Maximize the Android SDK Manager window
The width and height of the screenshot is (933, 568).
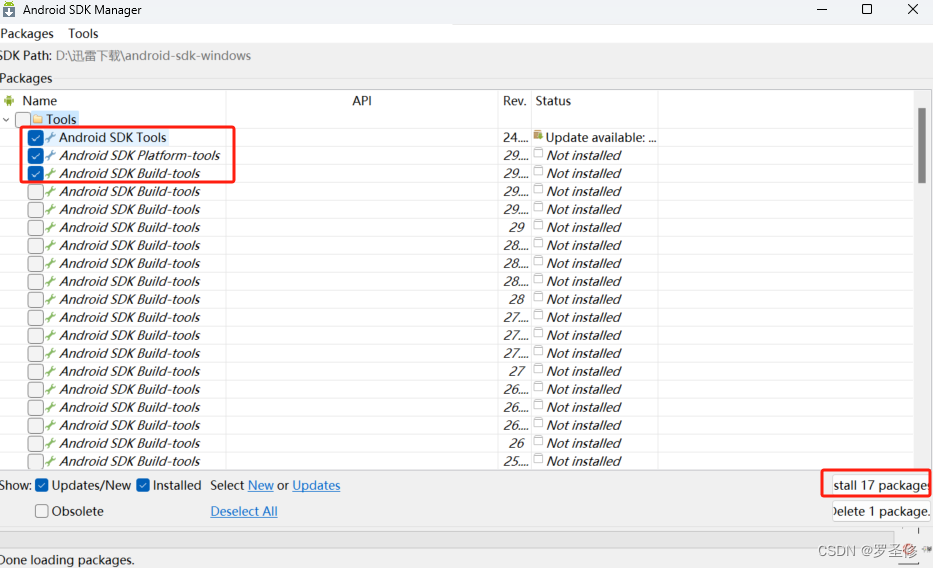pyautogui.click(x=867, y=10)
